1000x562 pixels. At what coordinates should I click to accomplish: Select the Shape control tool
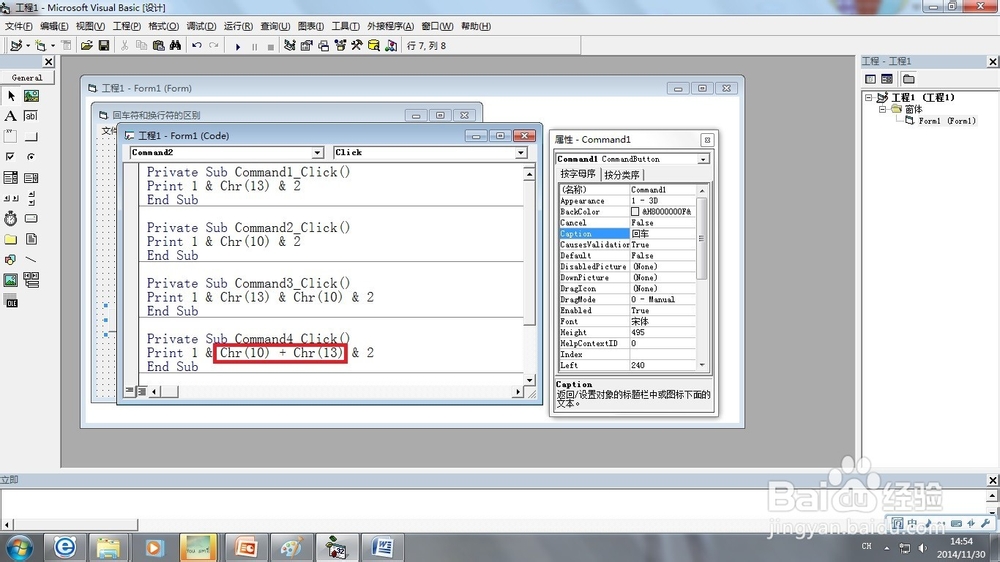11,260
